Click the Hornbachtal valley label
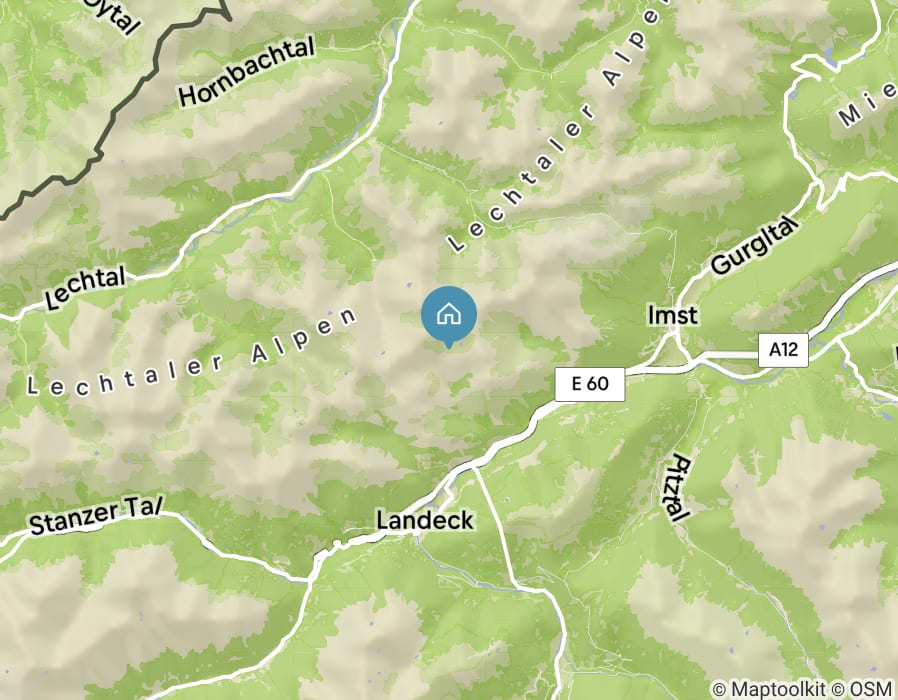Image resolution: width=898 pixels, height=700 pixels. click(247, 72)
